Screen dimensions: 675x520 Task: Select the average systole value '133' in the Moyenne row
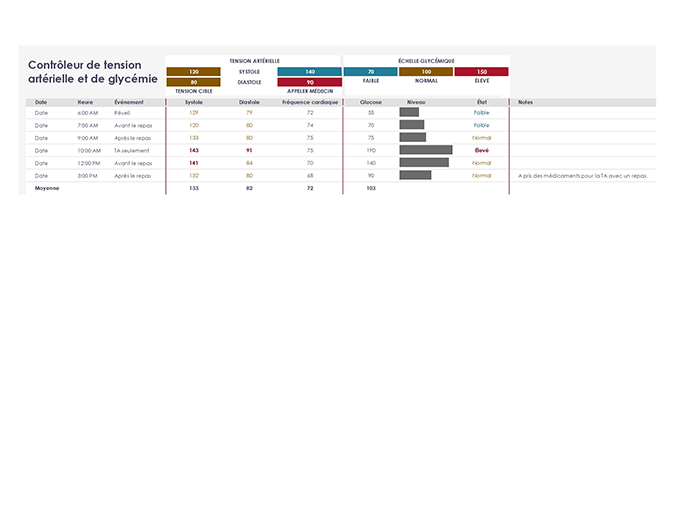194,189
